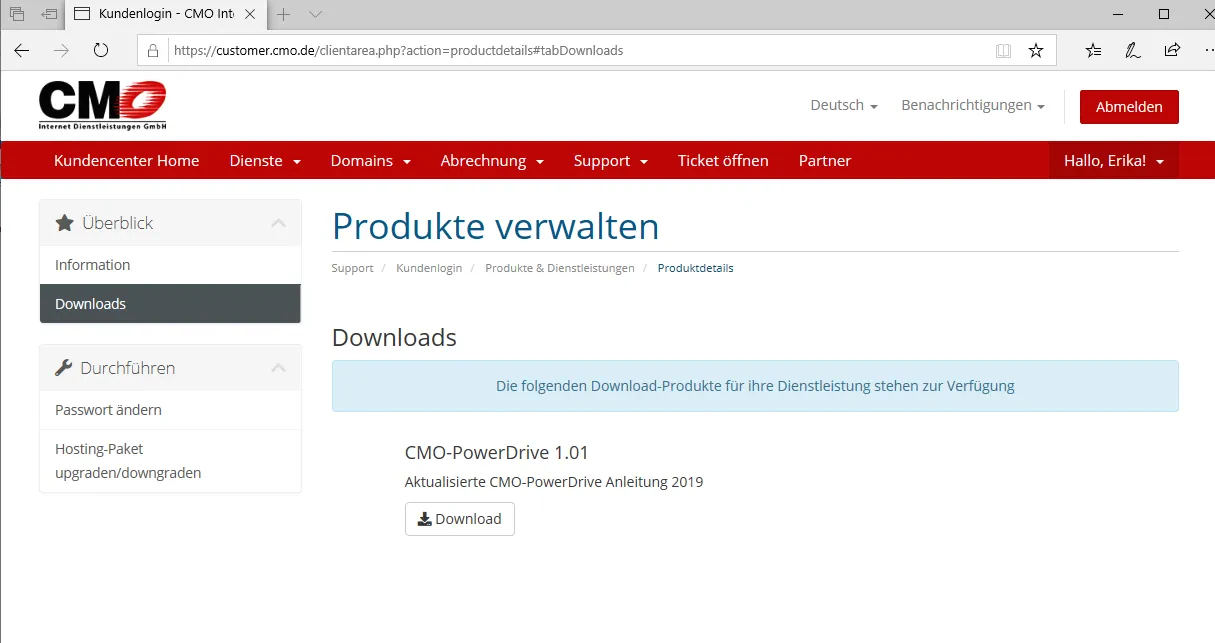Viewport: 1215px width, 643px height.
Task: Click Passwort ändern in sidebar
Action: click(170, 410)
